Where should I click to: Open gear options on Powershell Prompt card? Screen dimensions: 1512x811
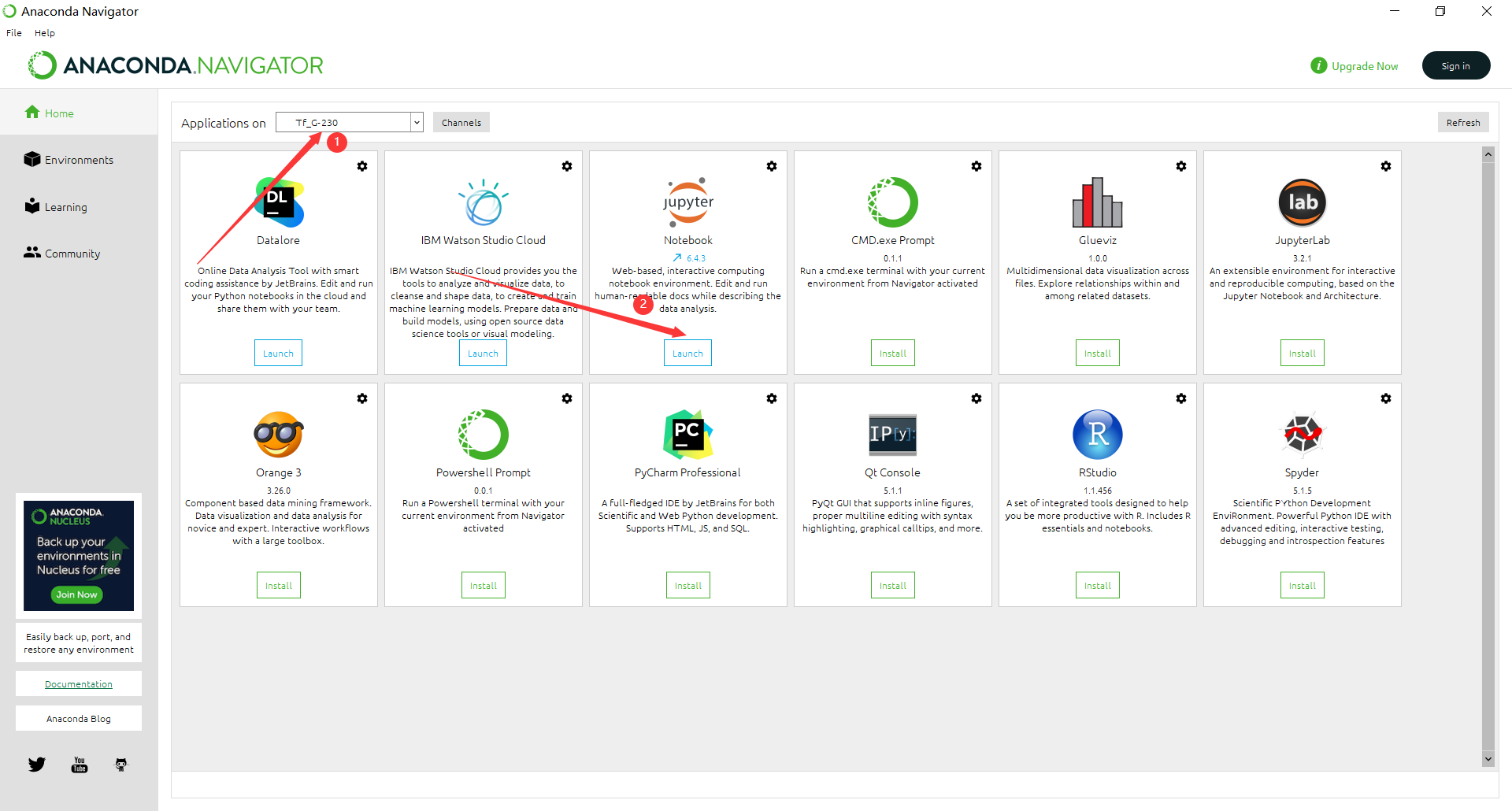point(567,398)
